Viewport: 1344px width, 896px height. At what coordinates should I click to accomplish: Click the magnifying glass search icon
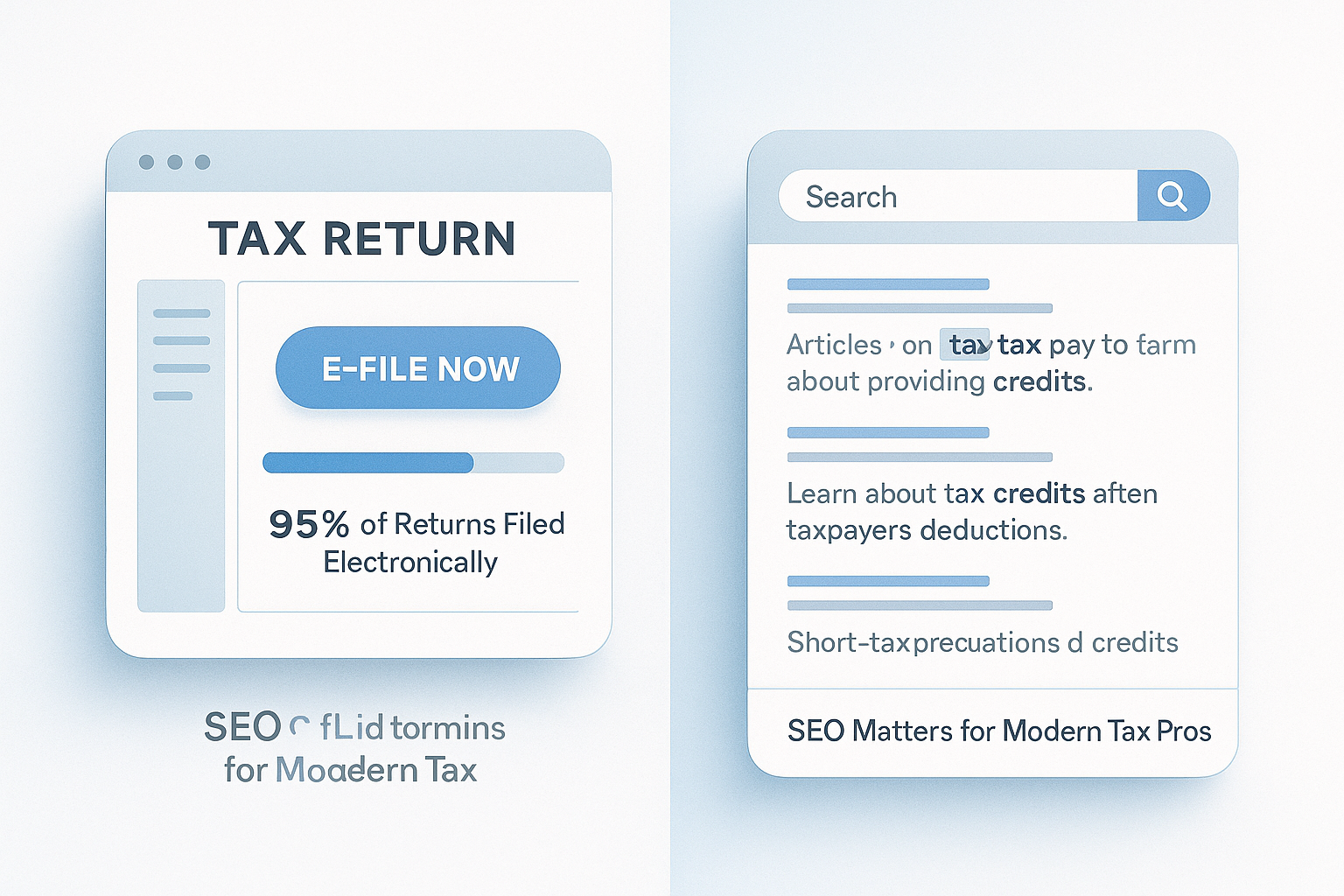(x=1172, y=196)
